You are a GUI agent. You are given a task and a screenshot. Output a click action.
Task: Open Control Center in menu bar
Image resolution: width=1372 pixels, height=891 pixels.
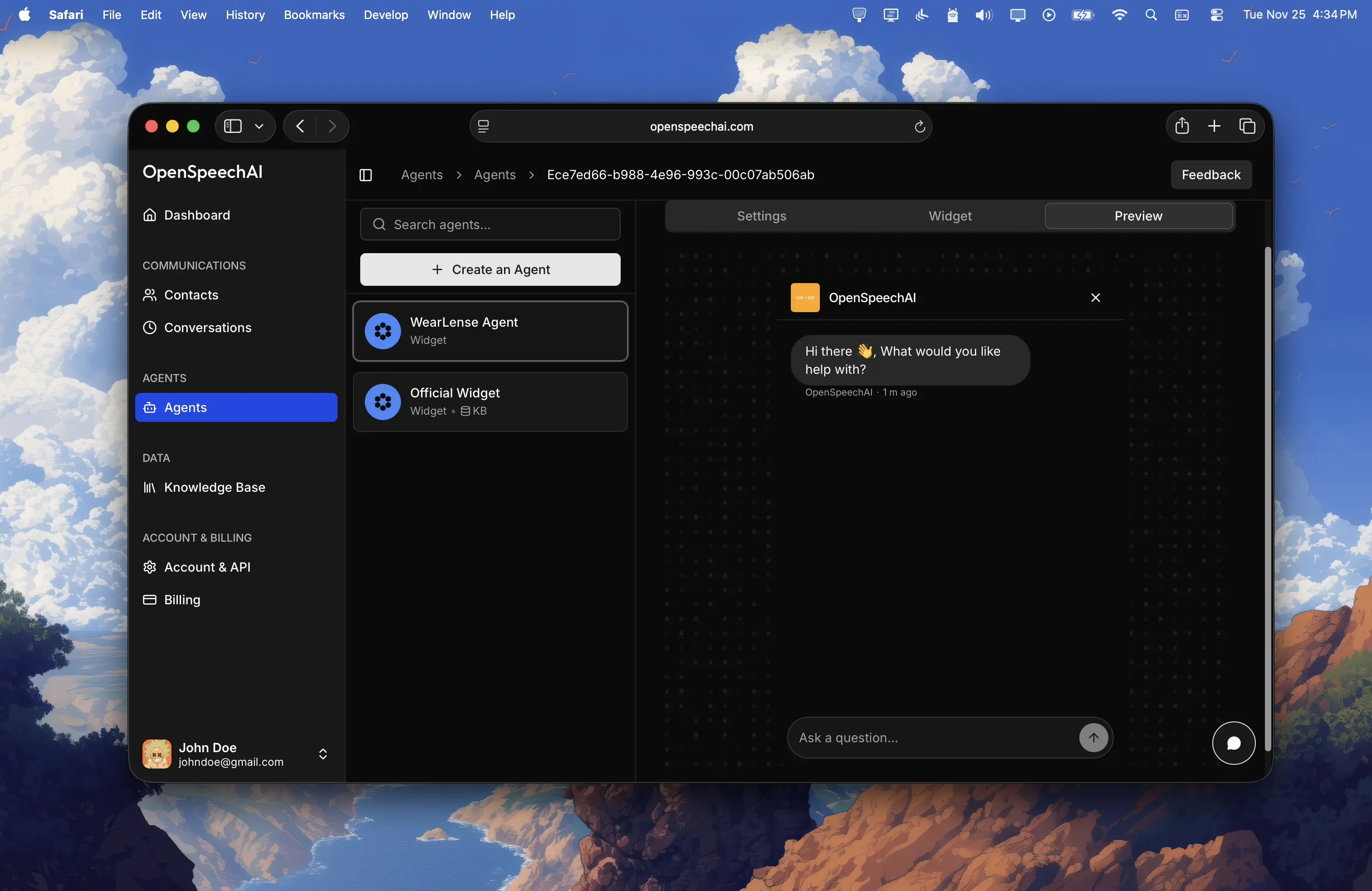(x=1216, y=15)
